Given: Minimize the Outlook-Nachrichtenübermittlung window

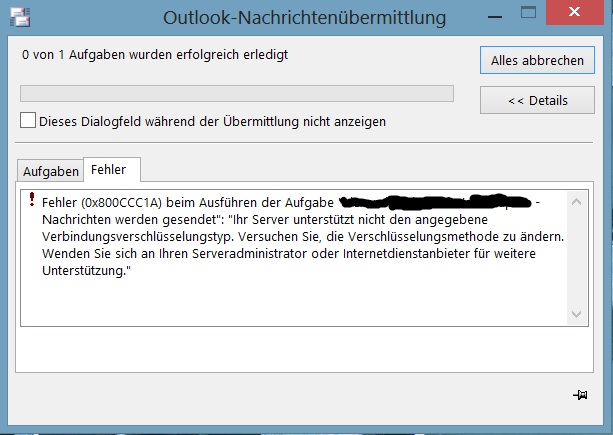Looking at the screenshot, I should click(x=495, y=17).
